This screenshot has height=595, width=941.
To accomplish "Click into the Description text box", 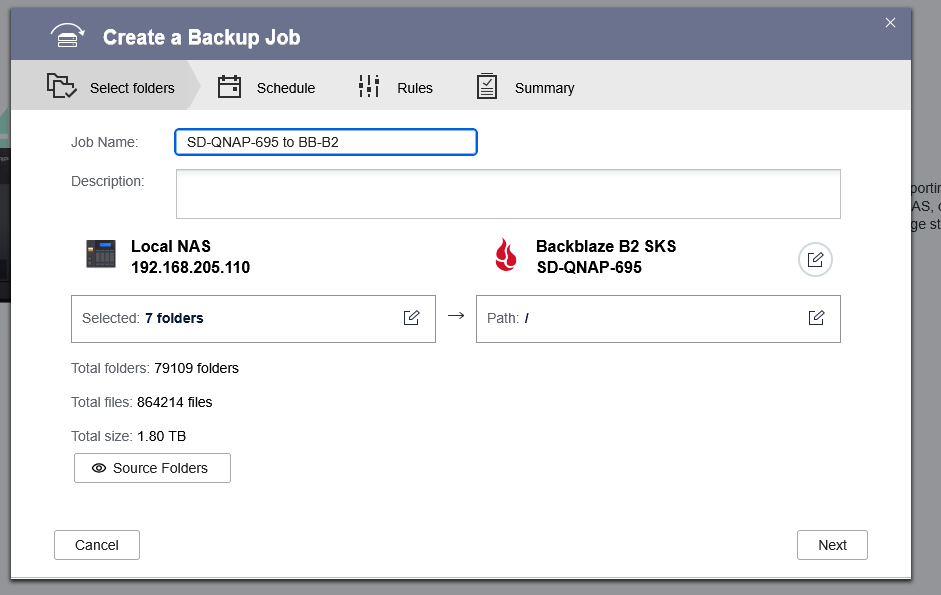I will (508, 193).
